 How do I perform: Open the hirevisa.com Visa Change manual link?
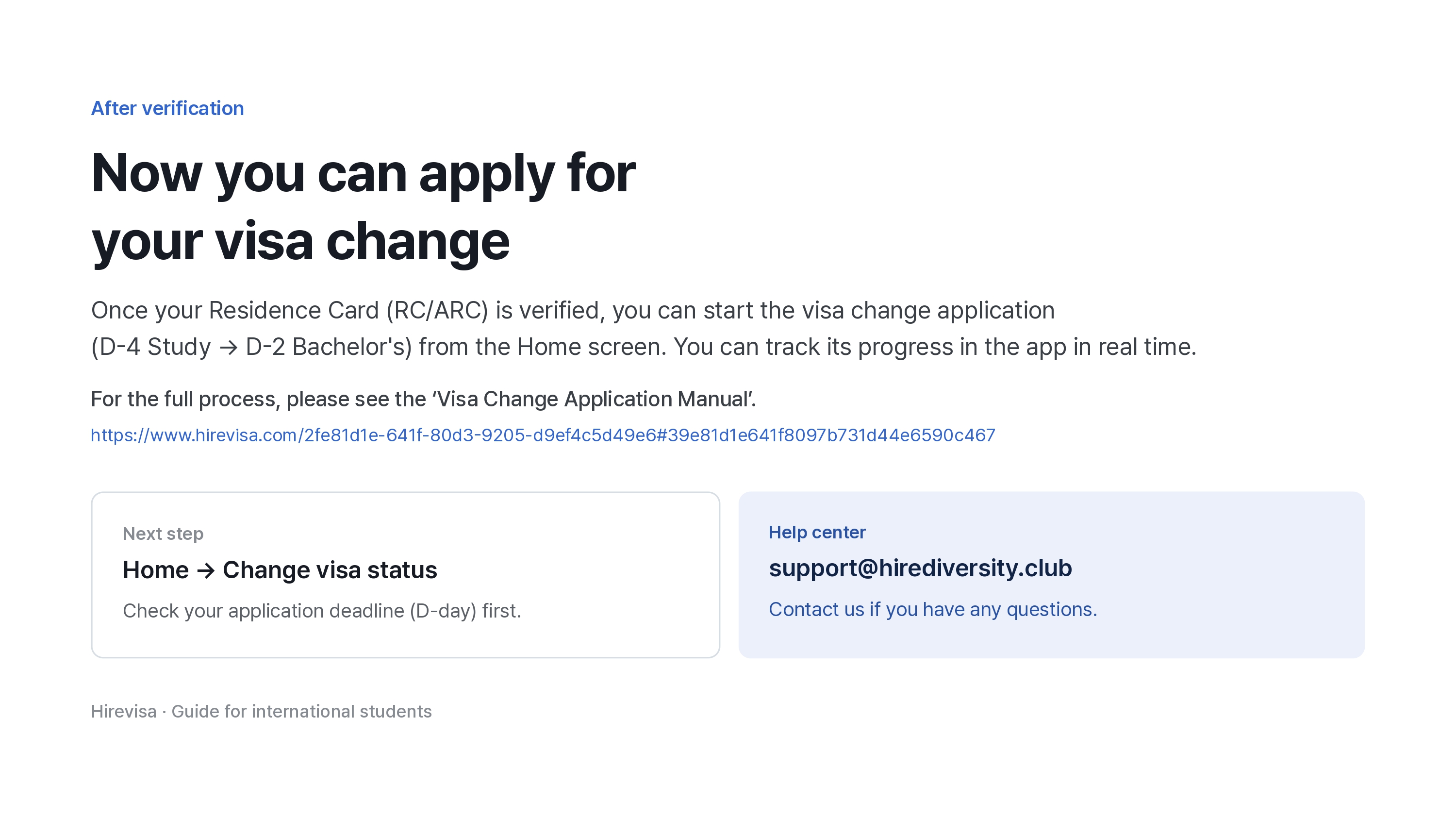pos(543,435)
